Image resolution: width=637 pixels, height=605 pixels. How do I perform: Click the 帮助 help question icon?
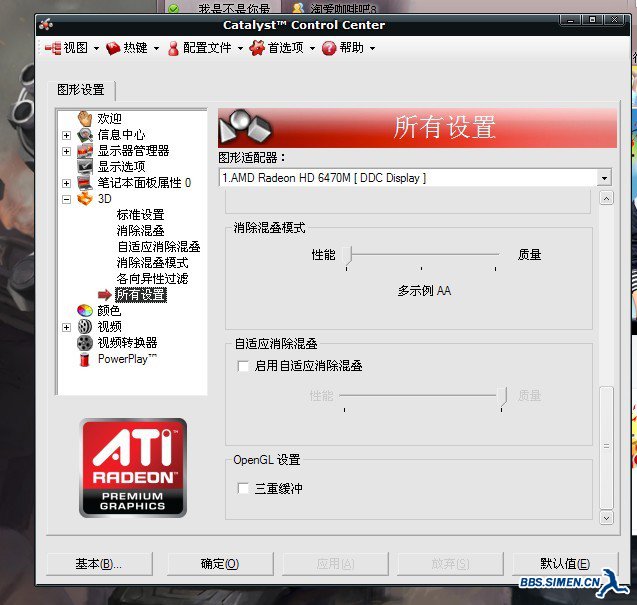coord(329,48)
